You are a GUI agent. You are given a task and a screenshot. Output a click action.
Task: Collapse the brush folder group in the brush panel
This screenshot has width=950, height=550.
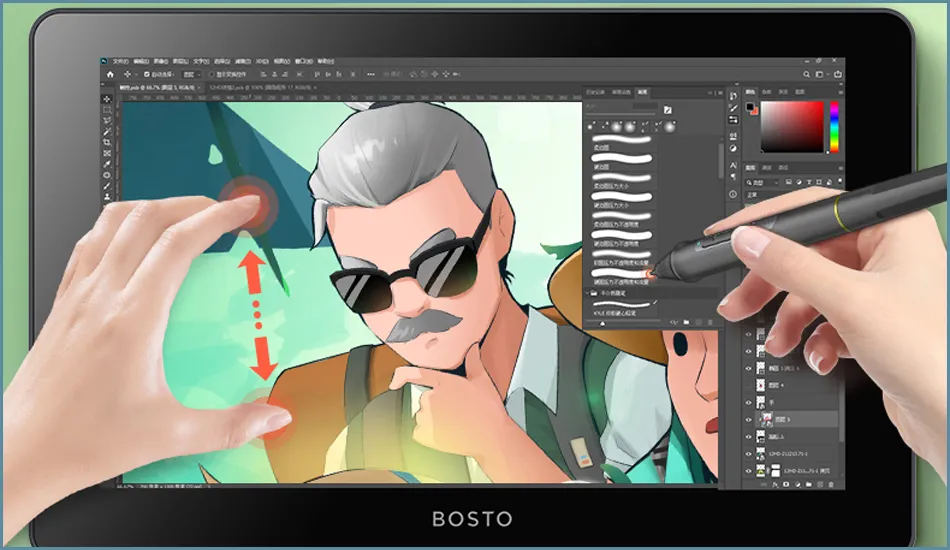586,295
